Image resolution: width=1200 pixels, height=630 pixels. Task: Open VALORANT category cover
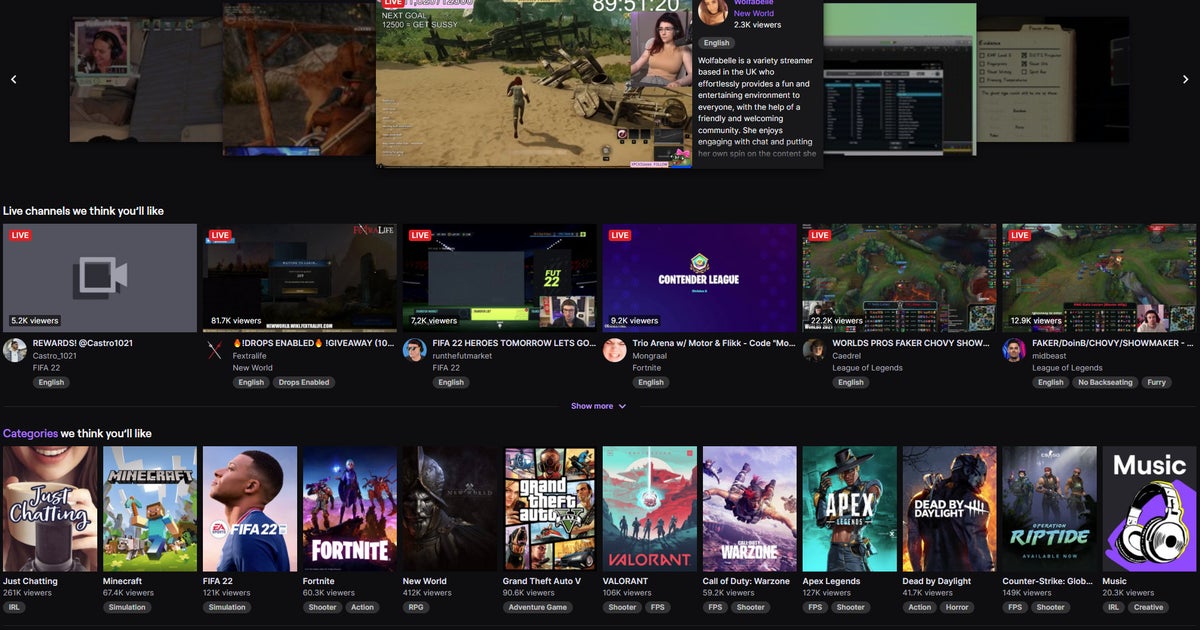[650, 509]
